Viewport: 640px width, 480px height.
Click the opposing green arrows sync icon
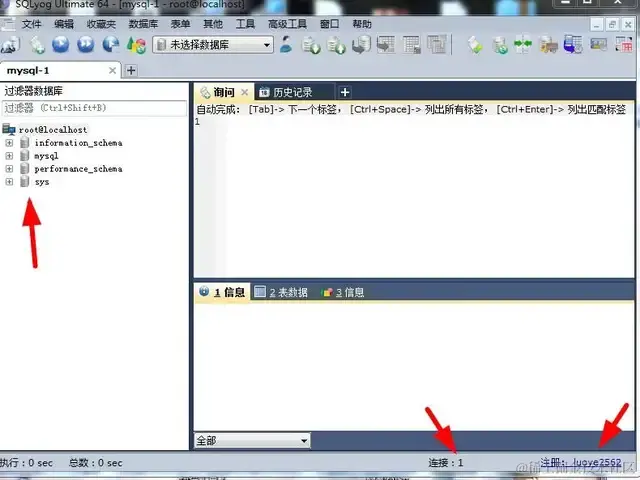point(523,44)
